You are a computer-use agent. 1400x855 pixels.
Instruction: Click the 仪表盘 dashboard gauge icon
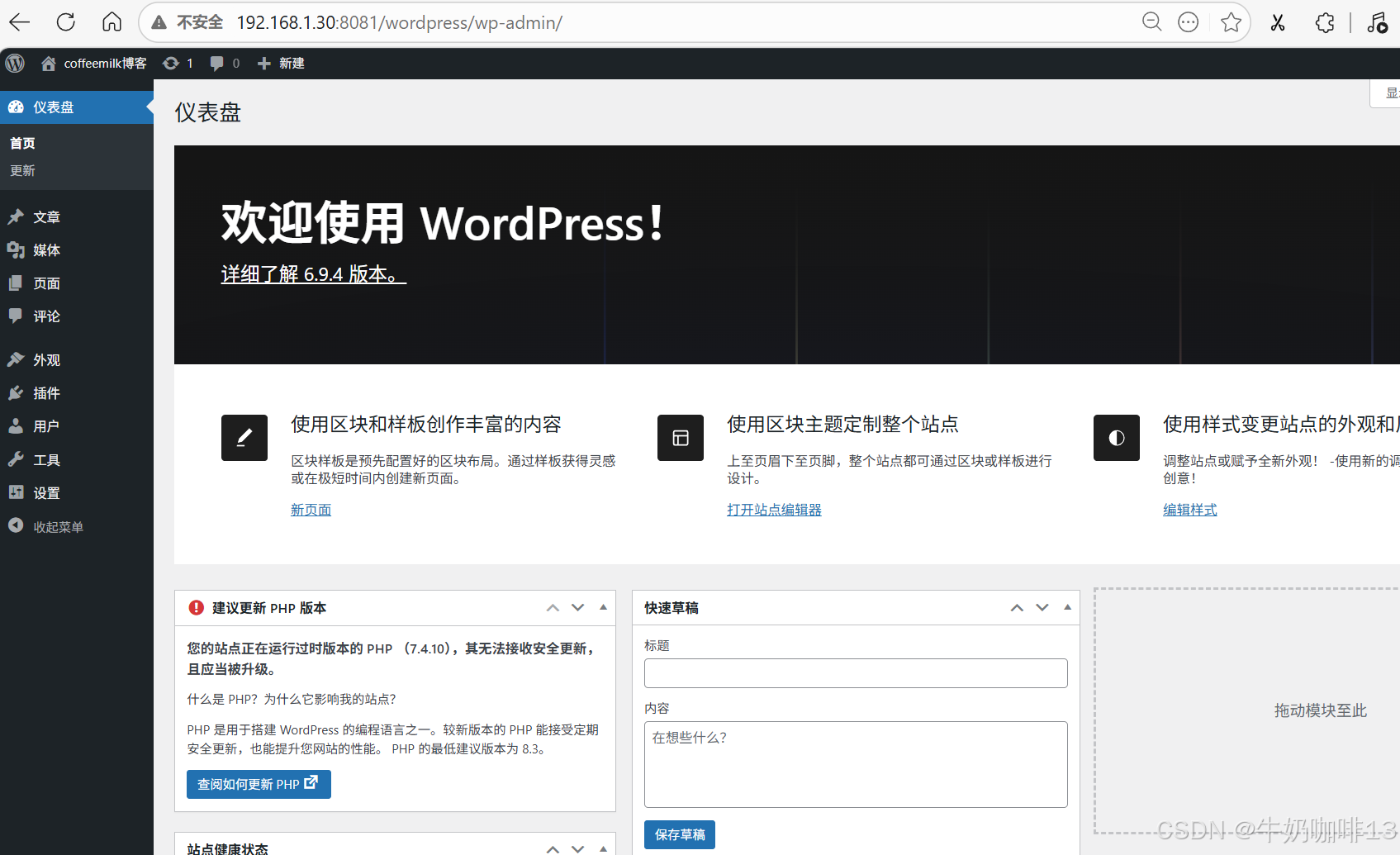coord(16,107)
